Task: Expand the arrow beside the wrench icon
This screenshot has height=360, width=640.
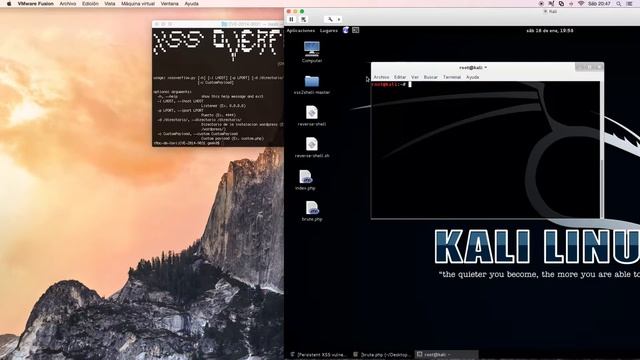Action: [x=339, y=19]
